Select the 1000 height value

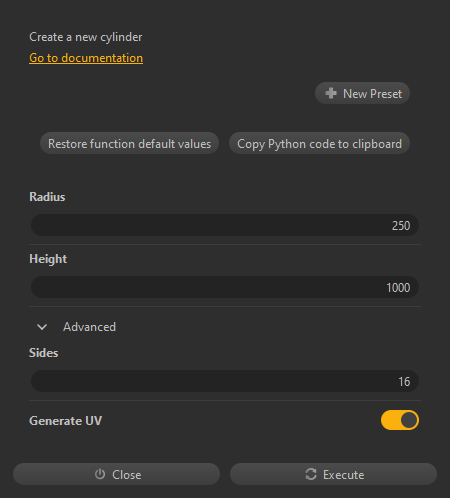(x=398, y=288)
